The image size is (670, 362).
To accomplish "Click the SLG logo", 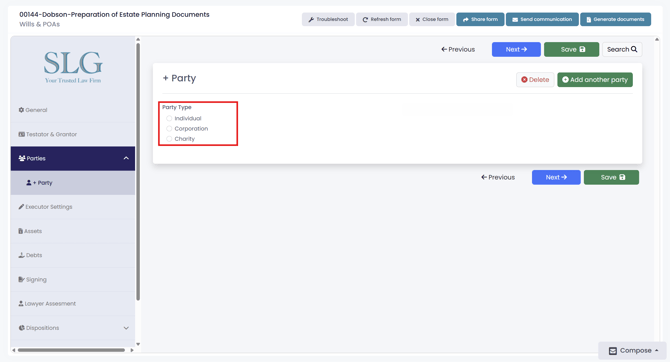I will (73, 66).
